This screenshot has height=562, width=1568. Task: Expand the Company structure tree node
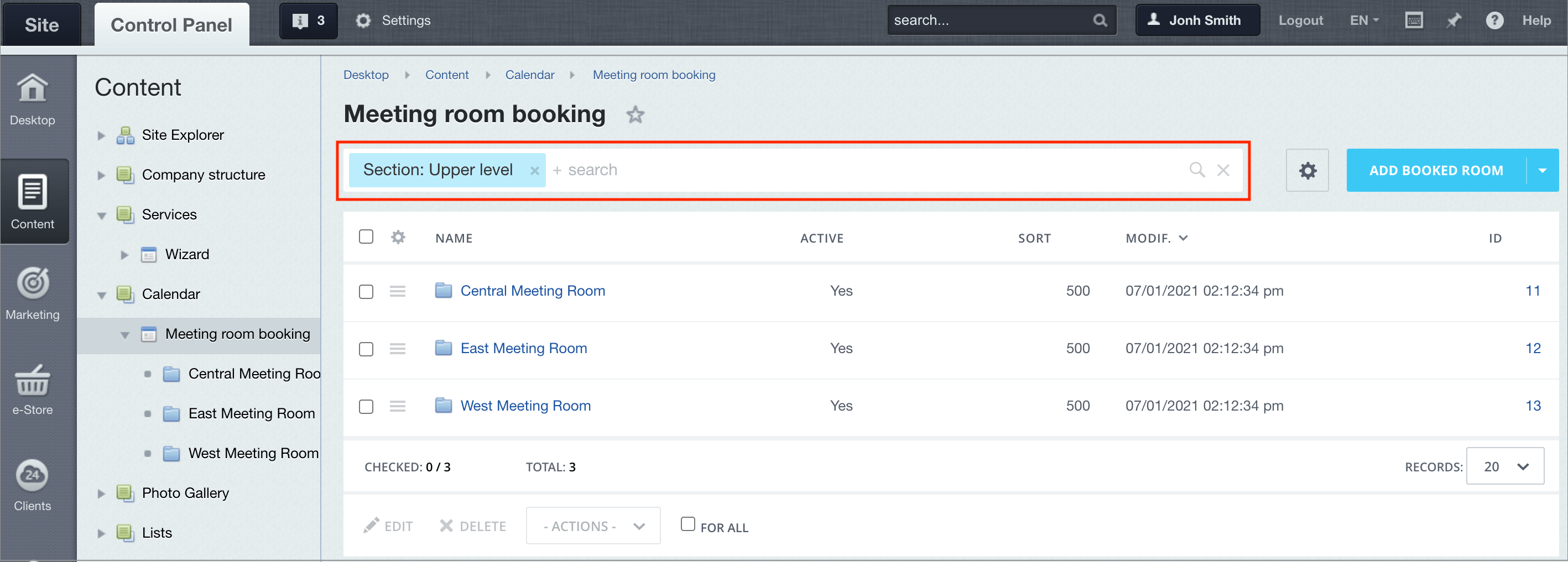(102, 175)
